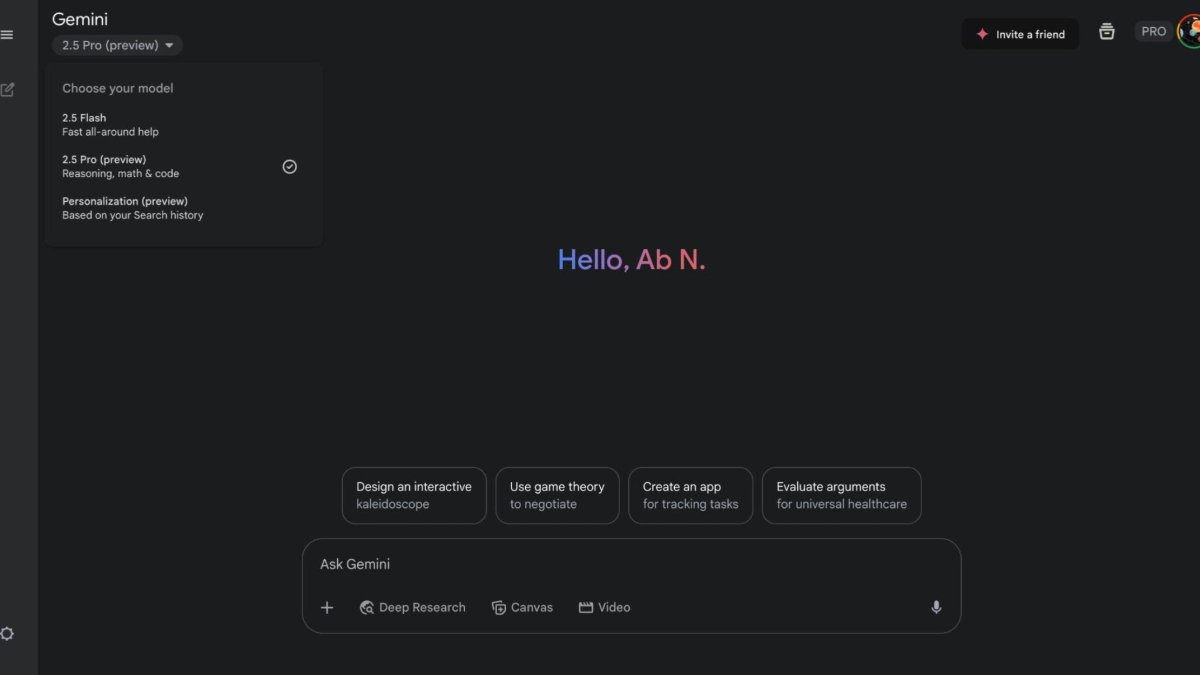Pick the Design an interactive kaleidoscope suggestion
This screenshot has width=1200, height=675.
tap(414, 495)
